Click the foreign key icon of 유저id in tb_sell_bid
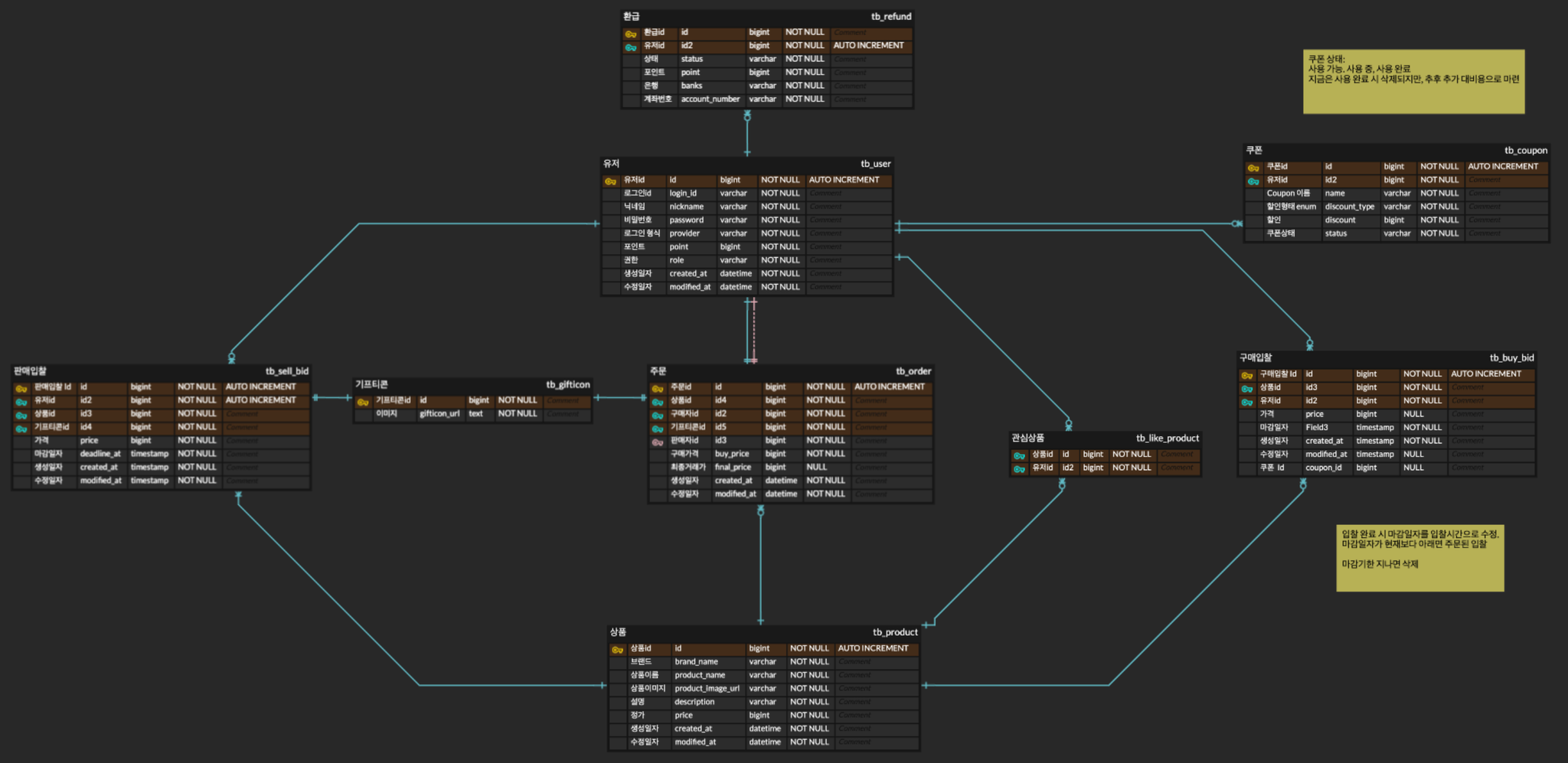The width and height of the screenshot is (1568, 763). pyautogui.click(x=21, y=402)
